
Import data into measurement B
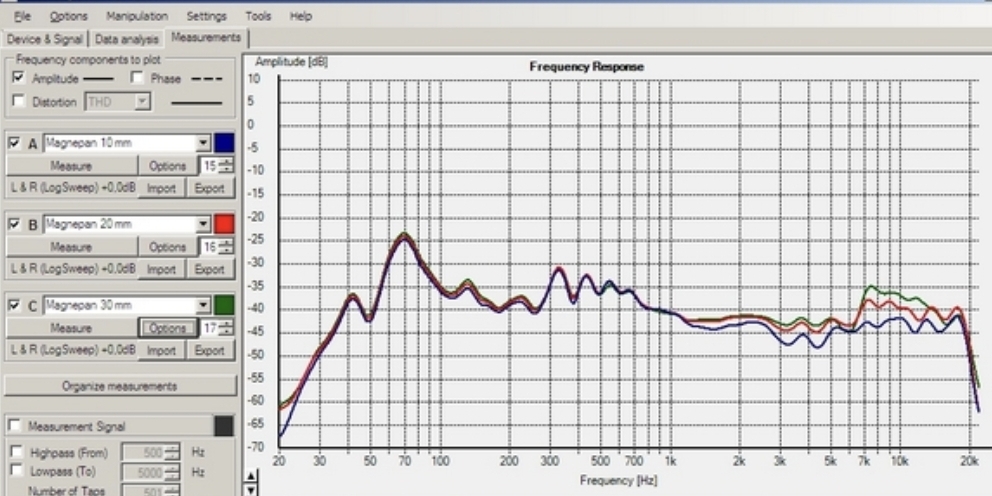coord(161,270)
